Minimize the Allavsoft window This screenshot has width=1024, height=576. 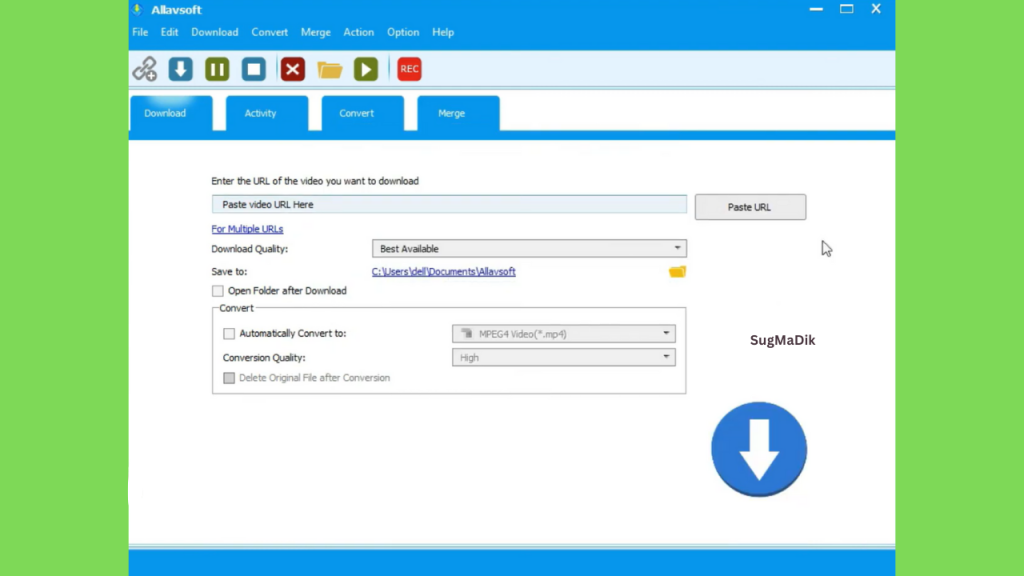[816, 9]
